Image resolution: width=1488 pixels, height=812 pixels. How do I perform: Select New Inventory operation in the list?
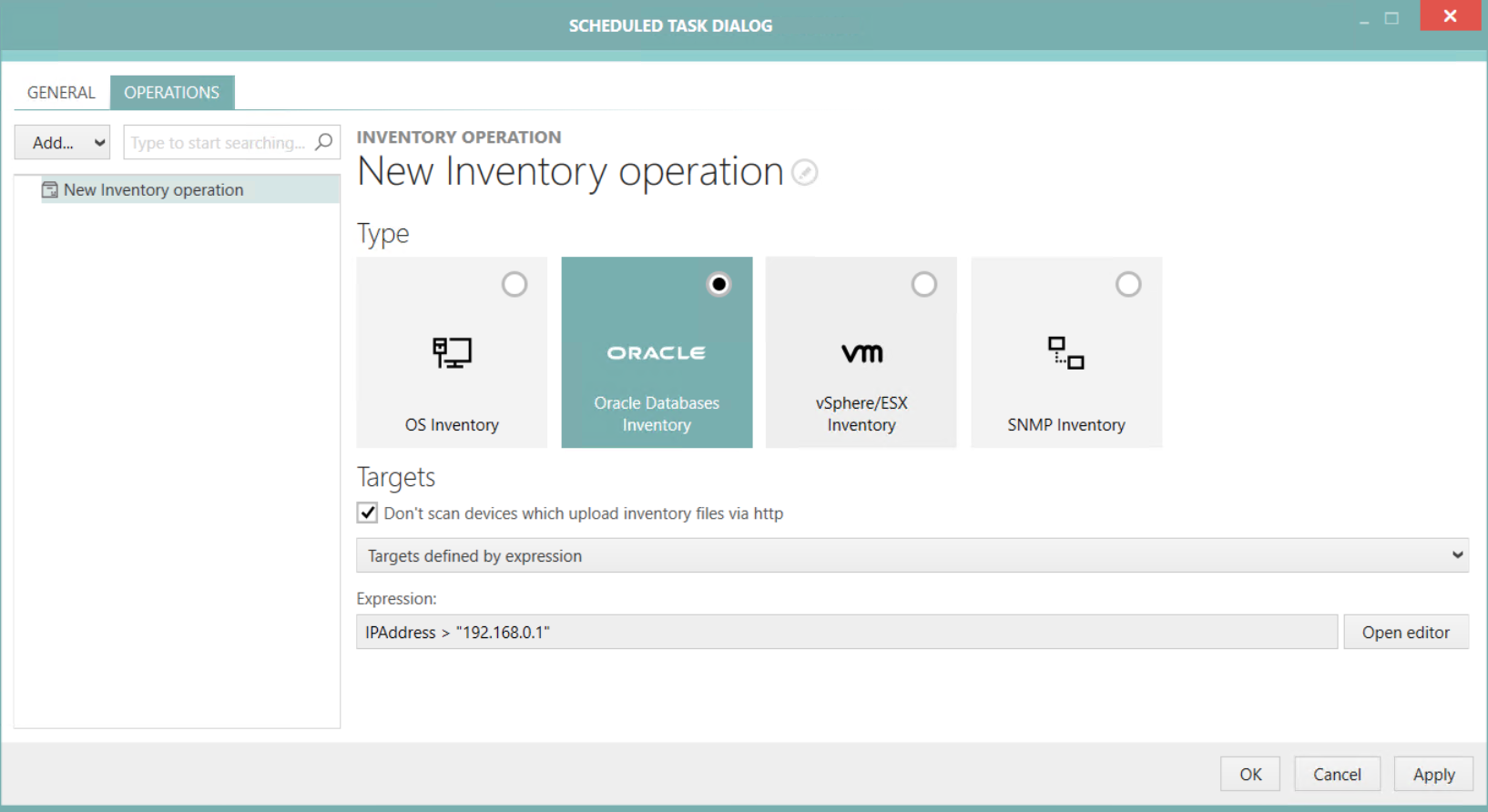pyautogui.click(x=154, y=189)
